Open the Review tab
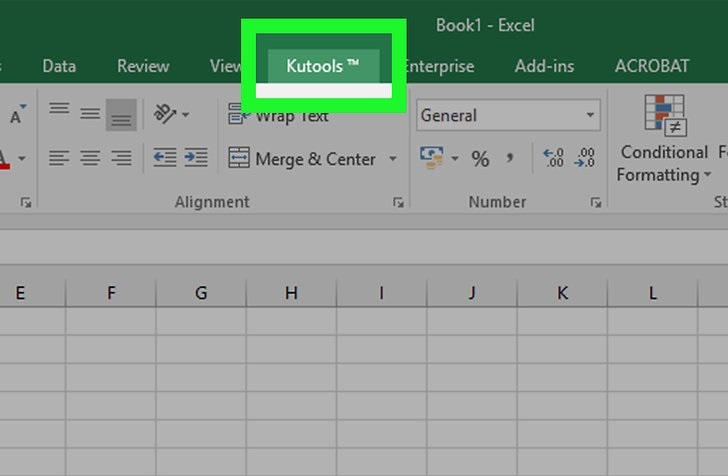 (143, 66)
